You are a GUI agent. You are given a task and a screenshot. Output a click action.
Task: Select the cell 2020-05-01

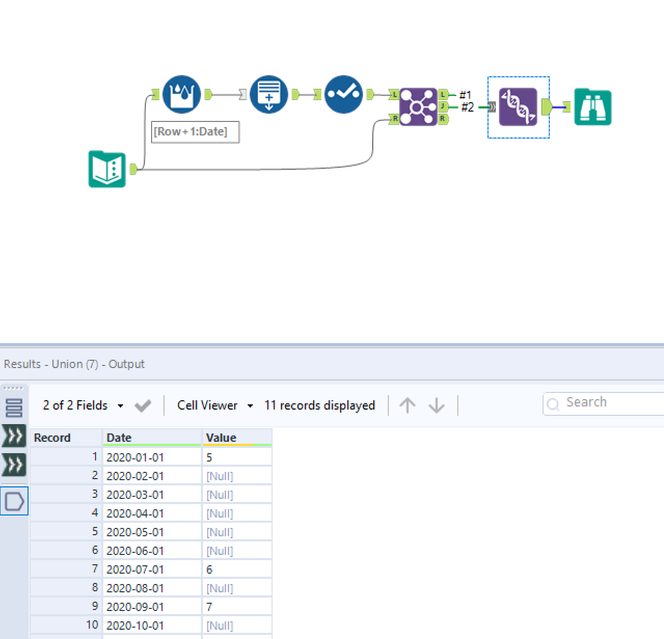click(x=152, y=532)
